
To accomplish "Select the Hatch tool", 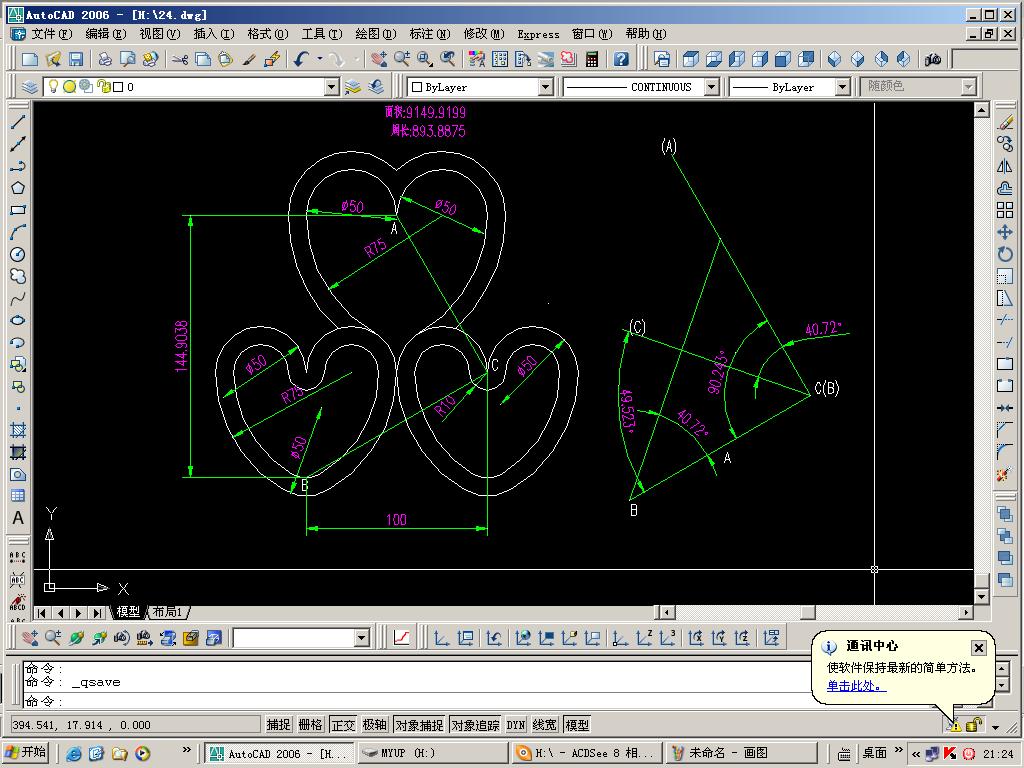I will coord(18,430).
